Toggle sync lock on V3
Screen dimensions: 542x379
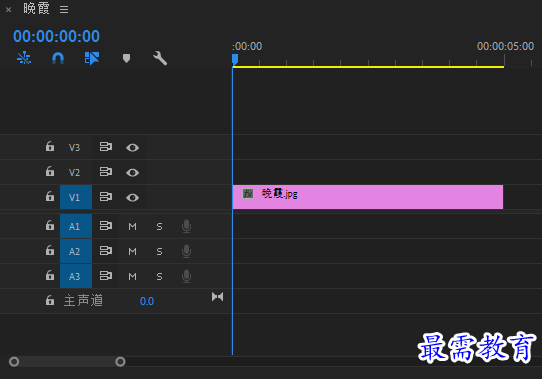[106, 147]
